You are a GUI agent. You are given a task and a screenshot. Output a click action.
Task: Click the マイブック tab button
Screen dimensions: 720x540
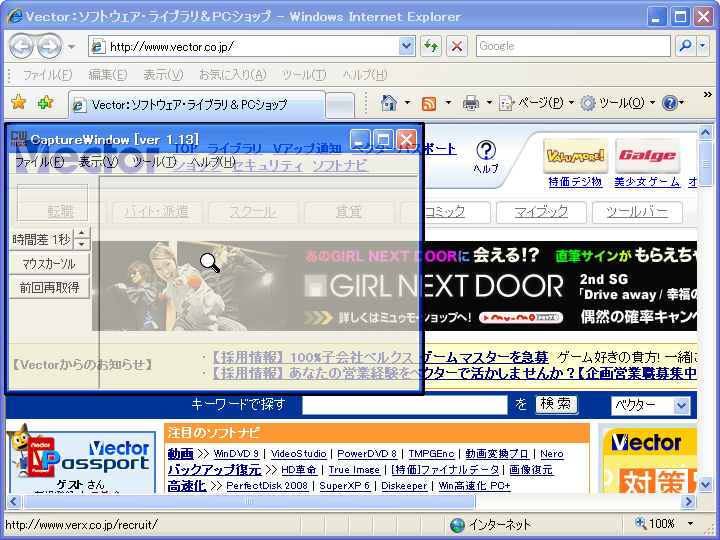pyautogui.click(x=541, y=212)
